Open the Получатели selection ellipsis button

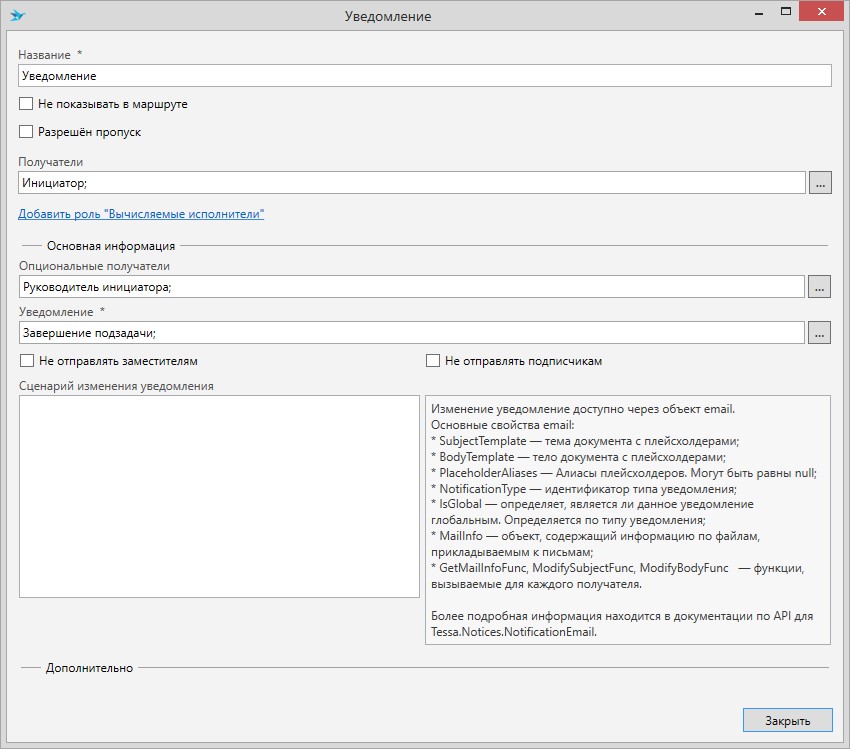[x=819, y=183]
